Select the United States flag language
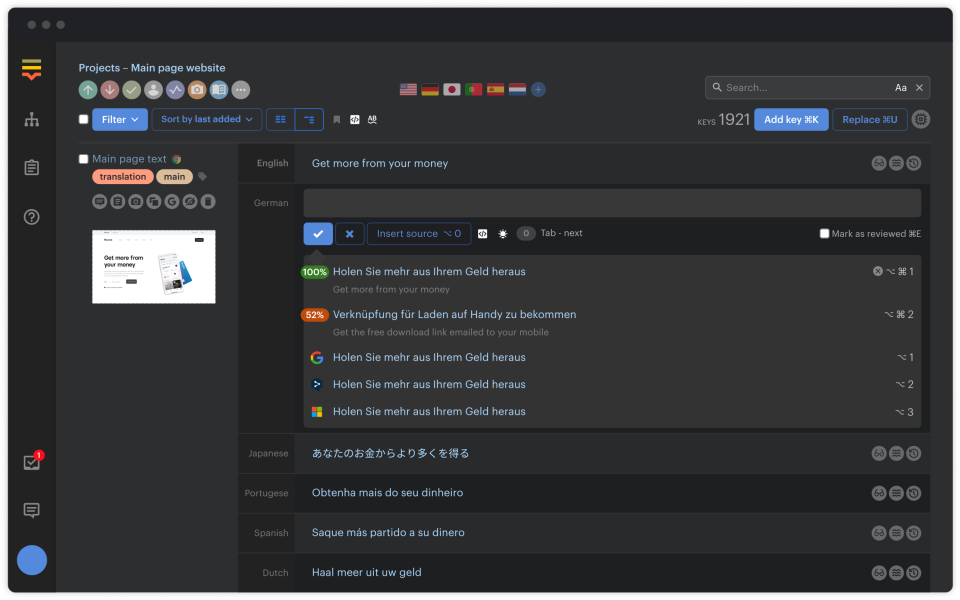 [x=408, y=89]
